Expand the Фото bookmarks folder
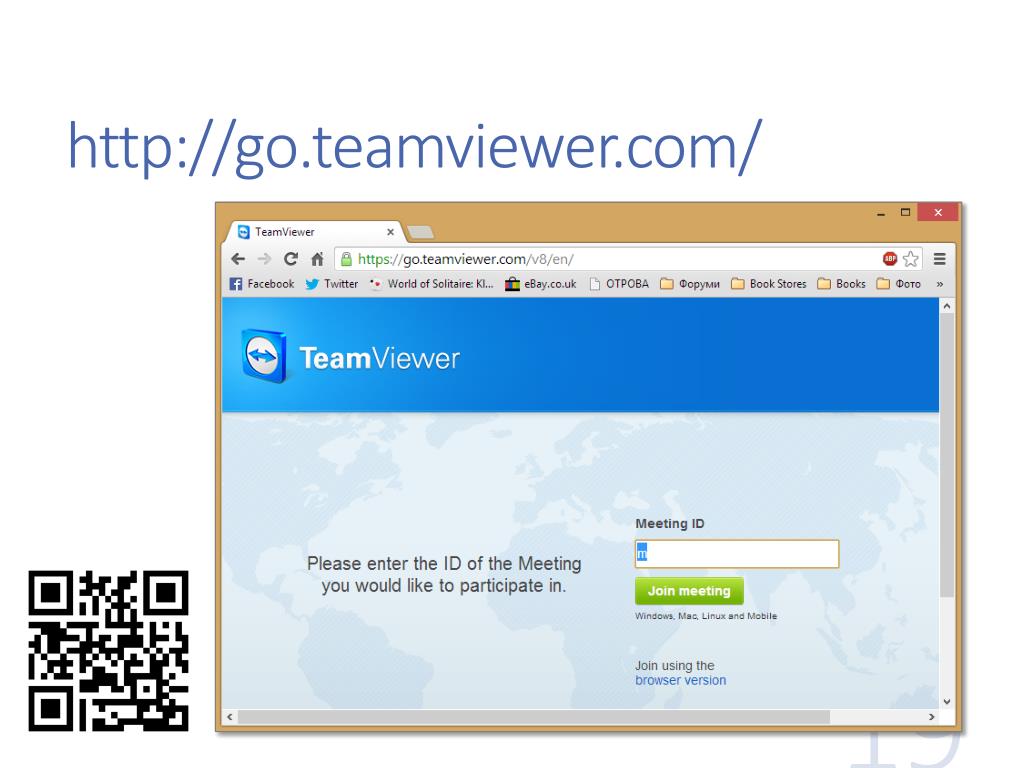The width and height of the screenshot is (1024, 768). pos(899,284)
